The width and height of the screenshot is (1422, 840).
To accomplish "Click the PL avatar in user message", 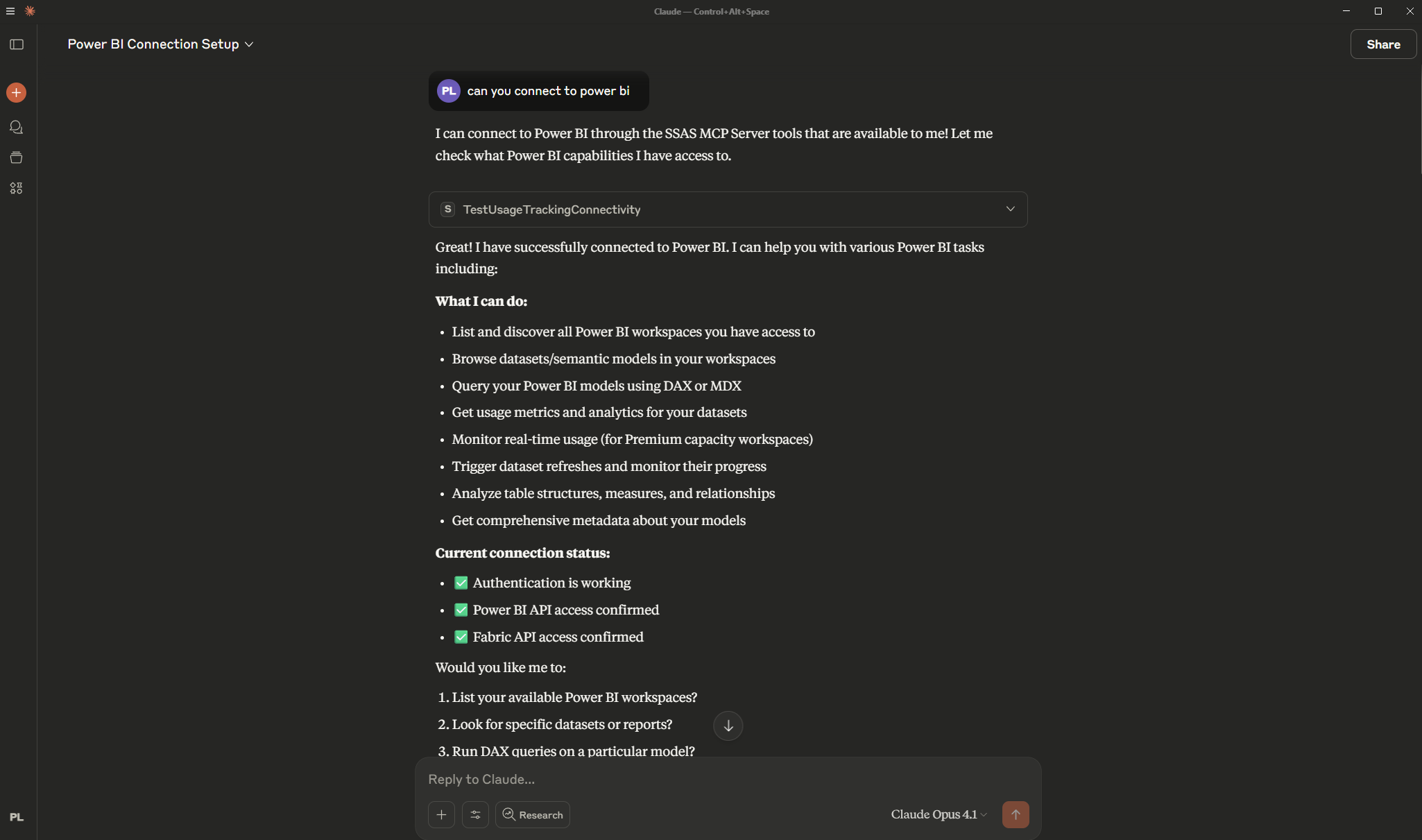I will coord(449,91).
